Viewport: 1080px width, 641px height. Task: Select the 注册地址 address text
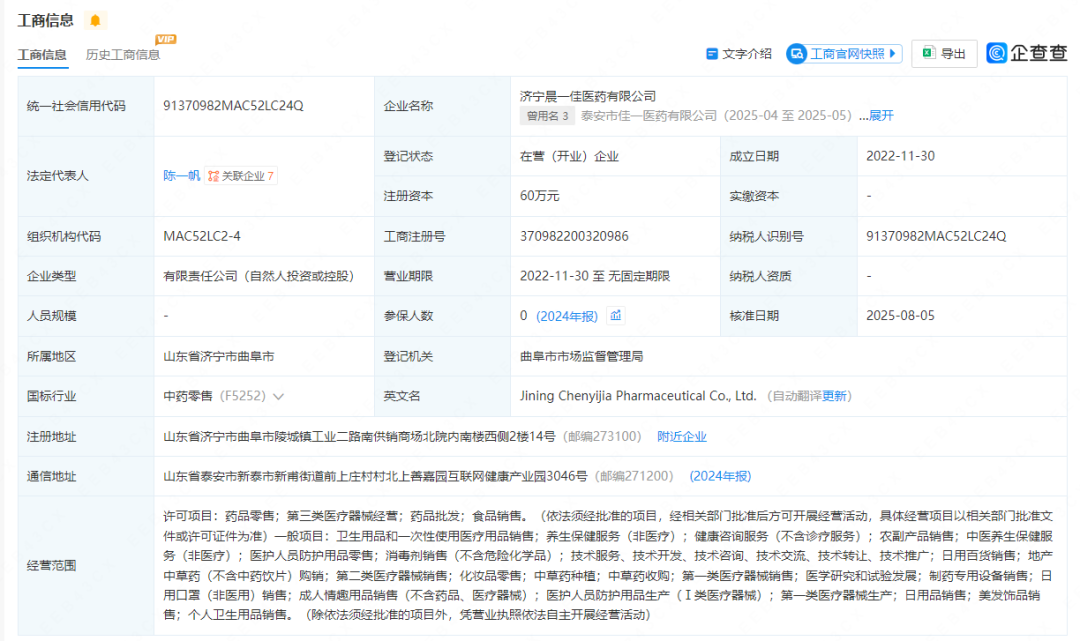(359, 437)
